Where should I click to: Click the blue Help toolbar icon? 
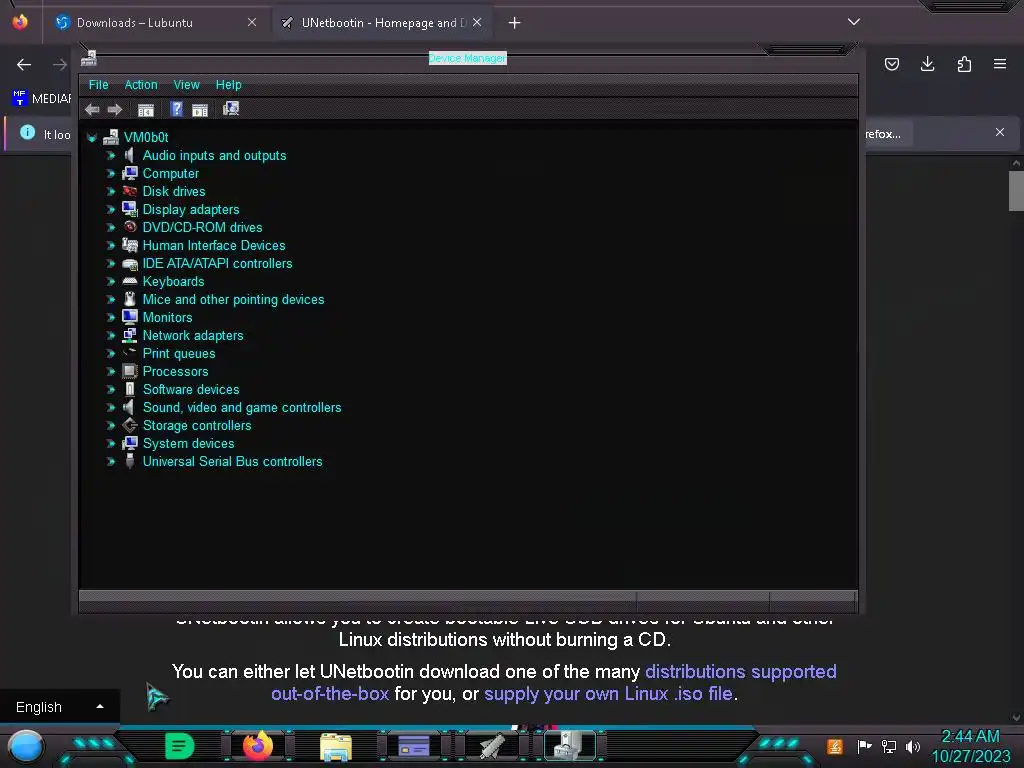click(176, 108)
